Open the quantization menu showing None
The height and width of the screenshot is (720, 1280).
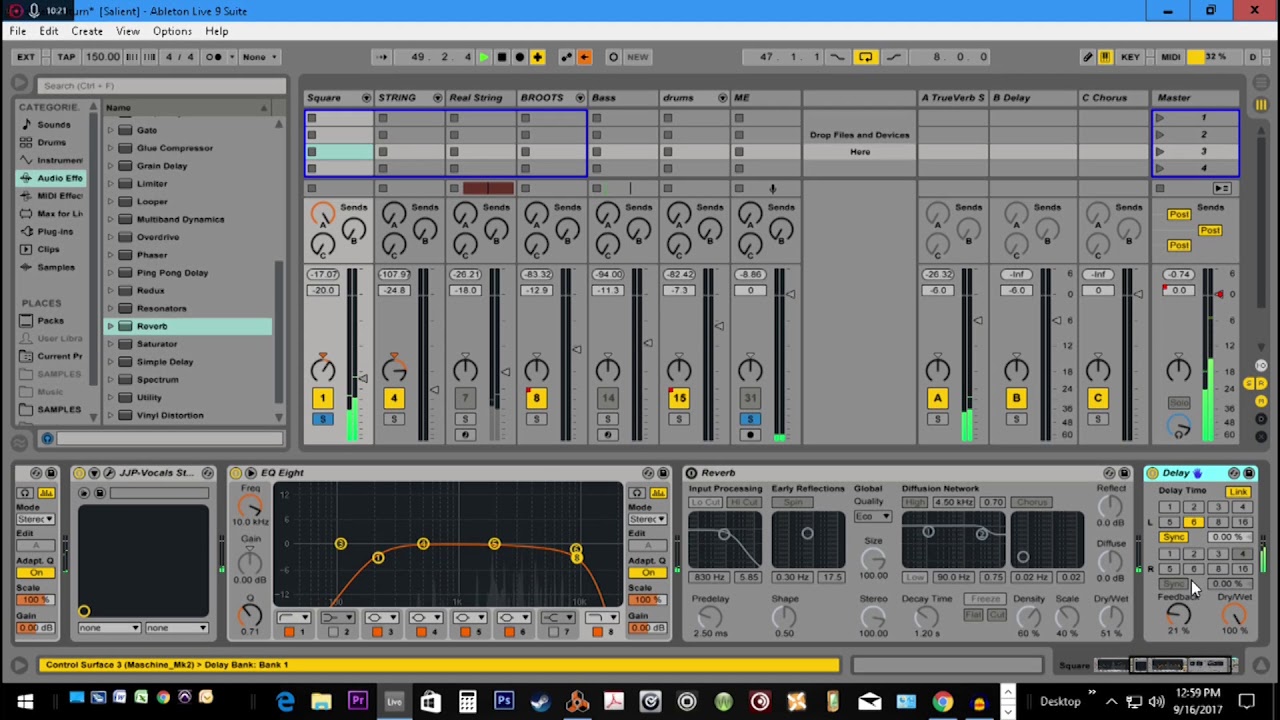[x=260, y=57]
